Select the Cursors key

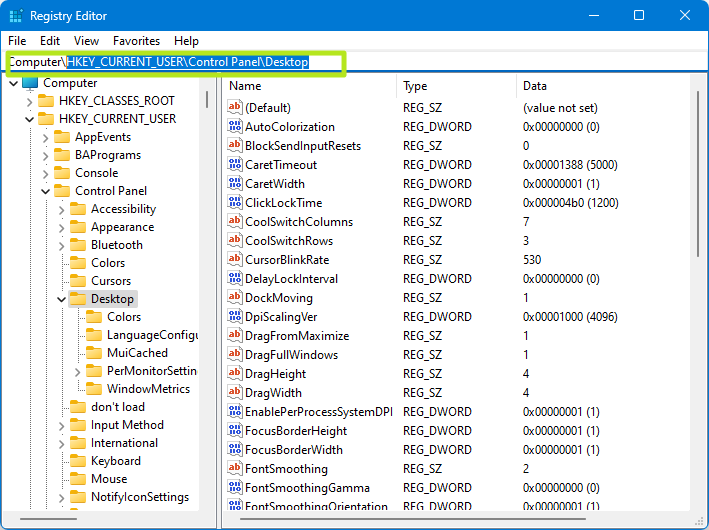(111, 281)
